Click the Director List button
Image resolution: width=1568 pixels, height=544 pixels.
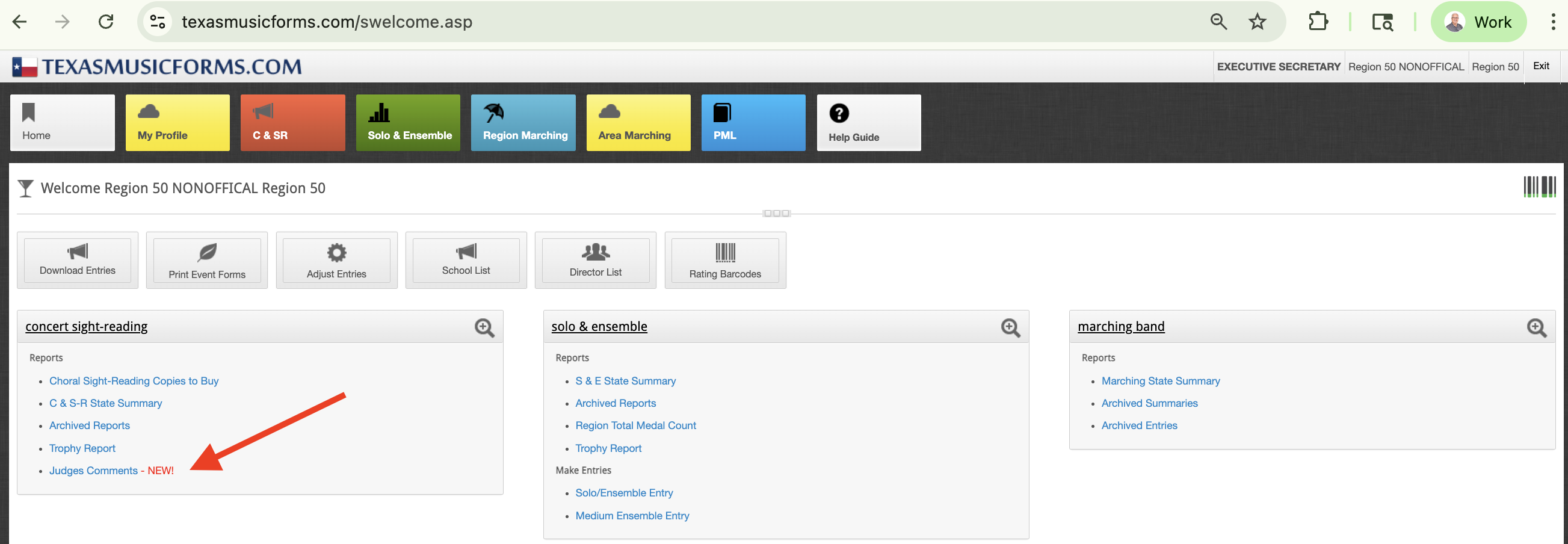click(x=596, y=261)
